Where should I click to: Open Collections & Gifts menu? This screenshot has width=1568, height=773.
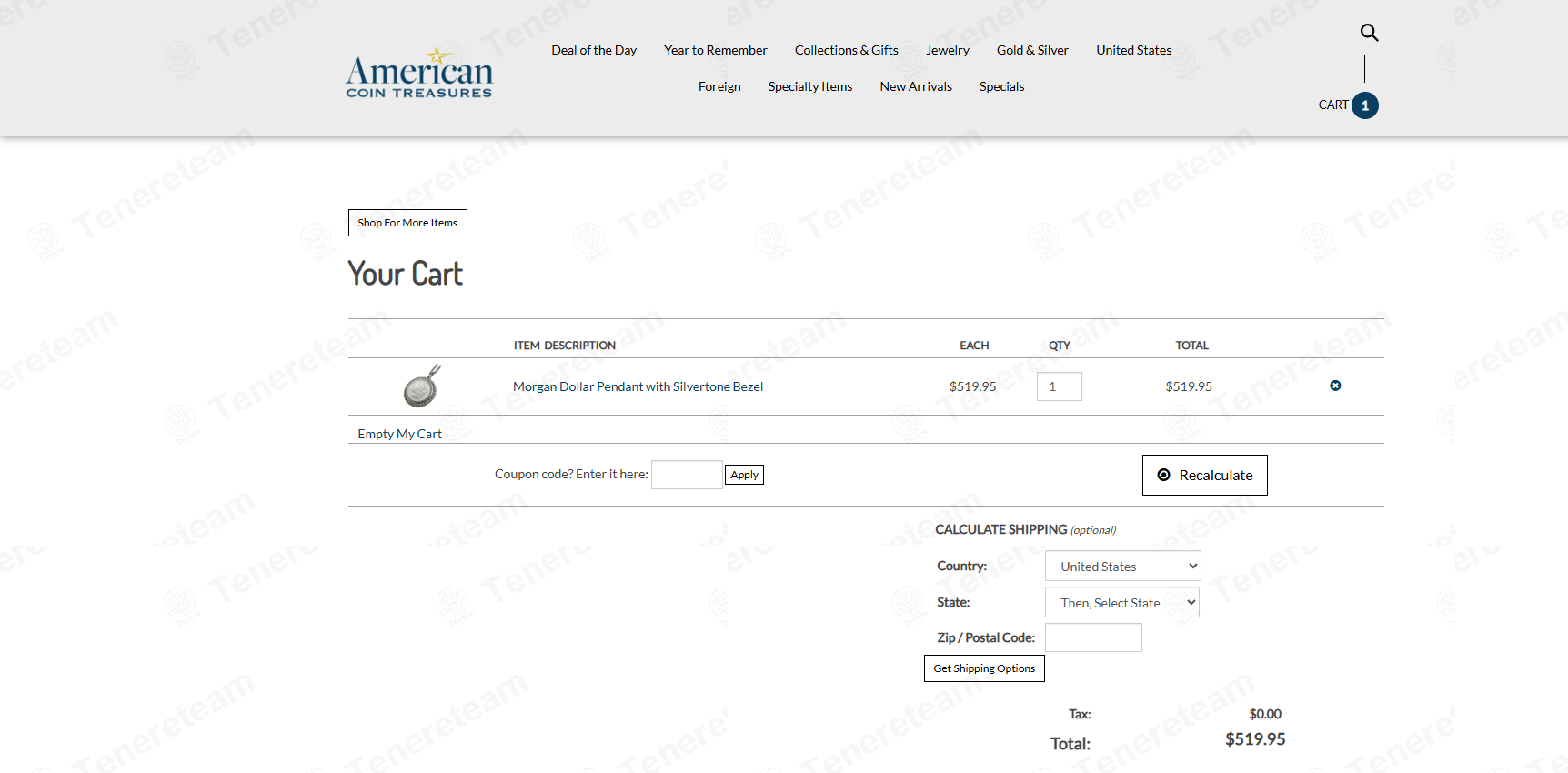[x=847, y=50]
